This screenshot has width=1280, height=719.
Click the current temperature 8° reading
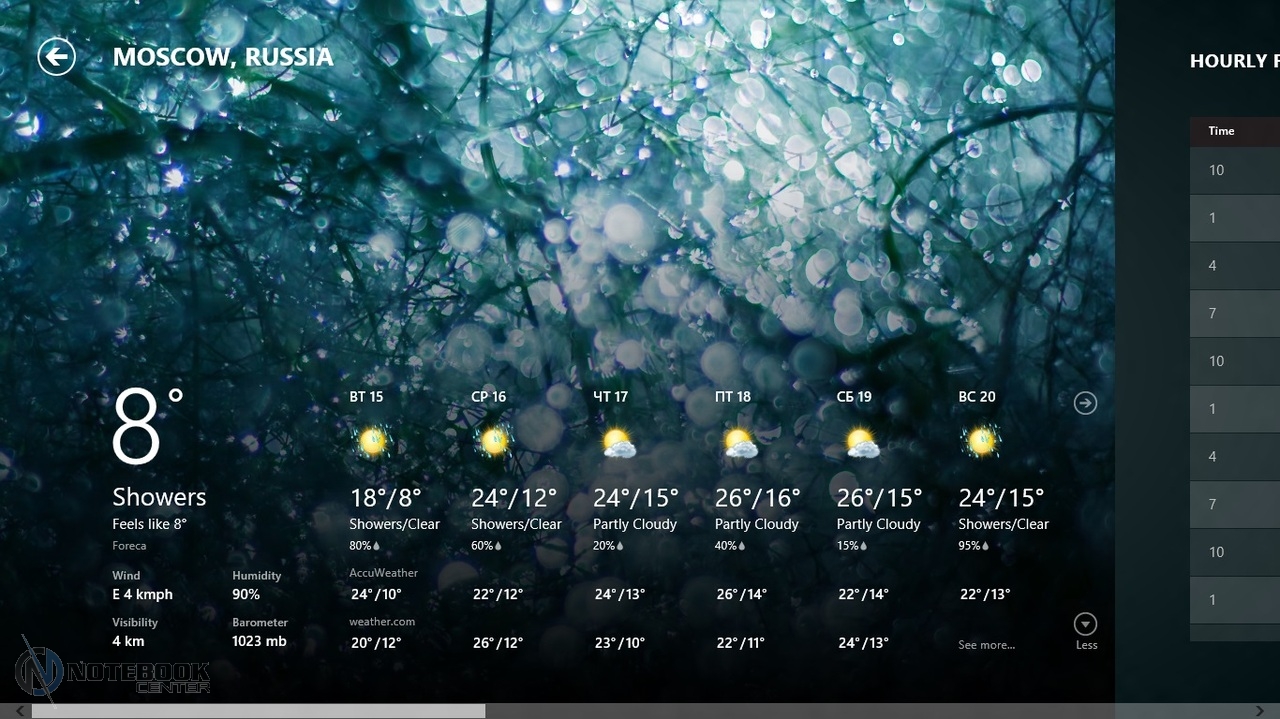148,427
